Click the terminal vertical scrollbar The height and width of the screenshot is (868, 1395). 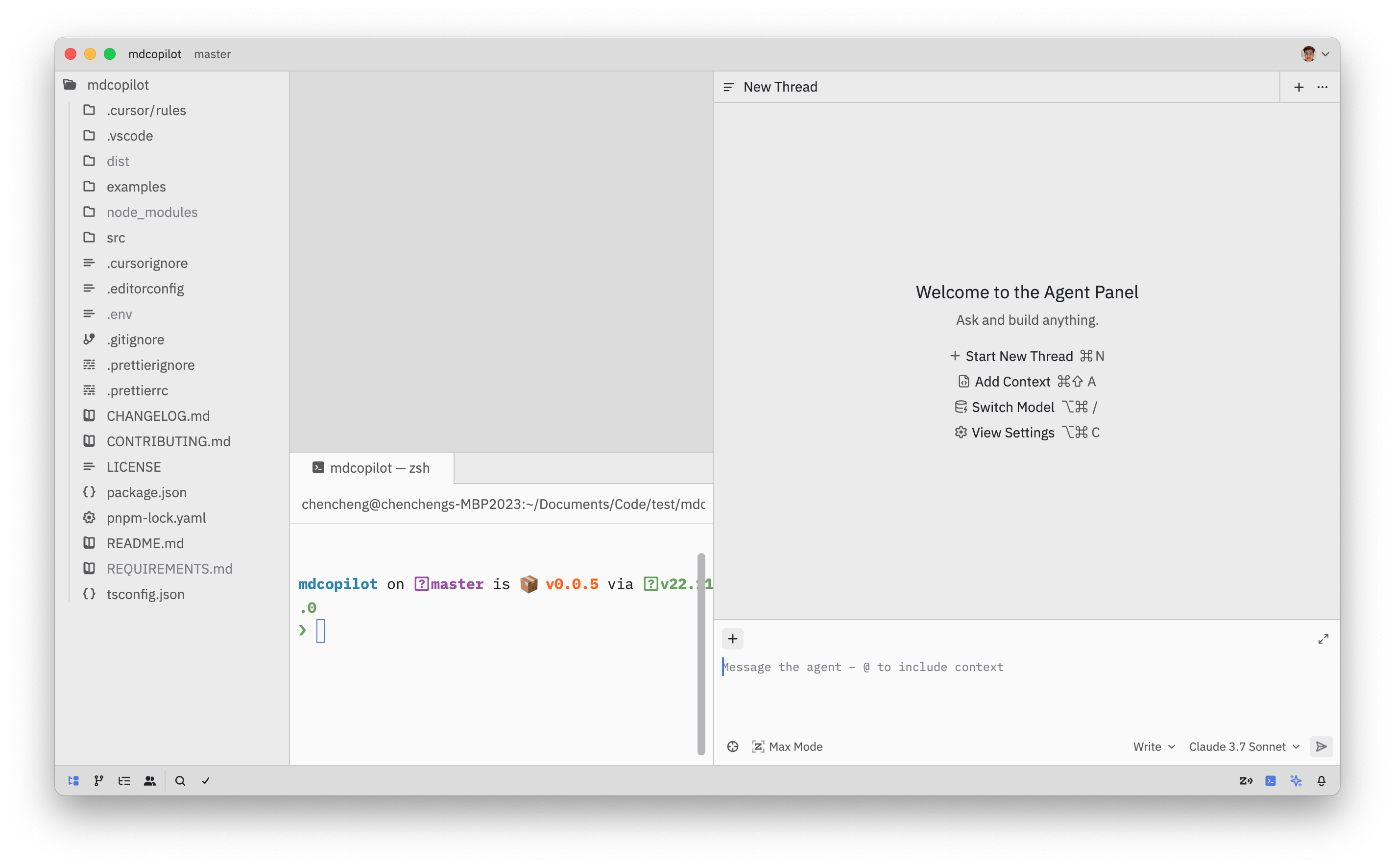coord(700,653)
